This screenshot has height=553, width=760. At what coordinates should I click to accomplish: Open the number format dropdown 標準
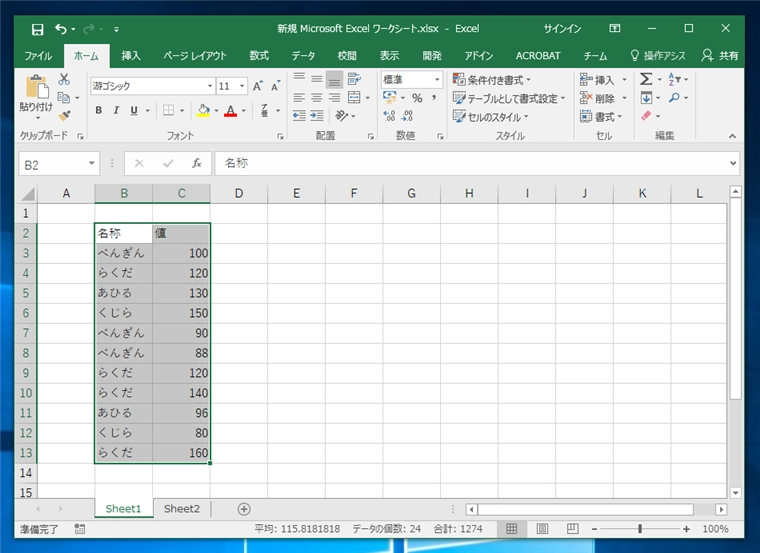point(437,79)
